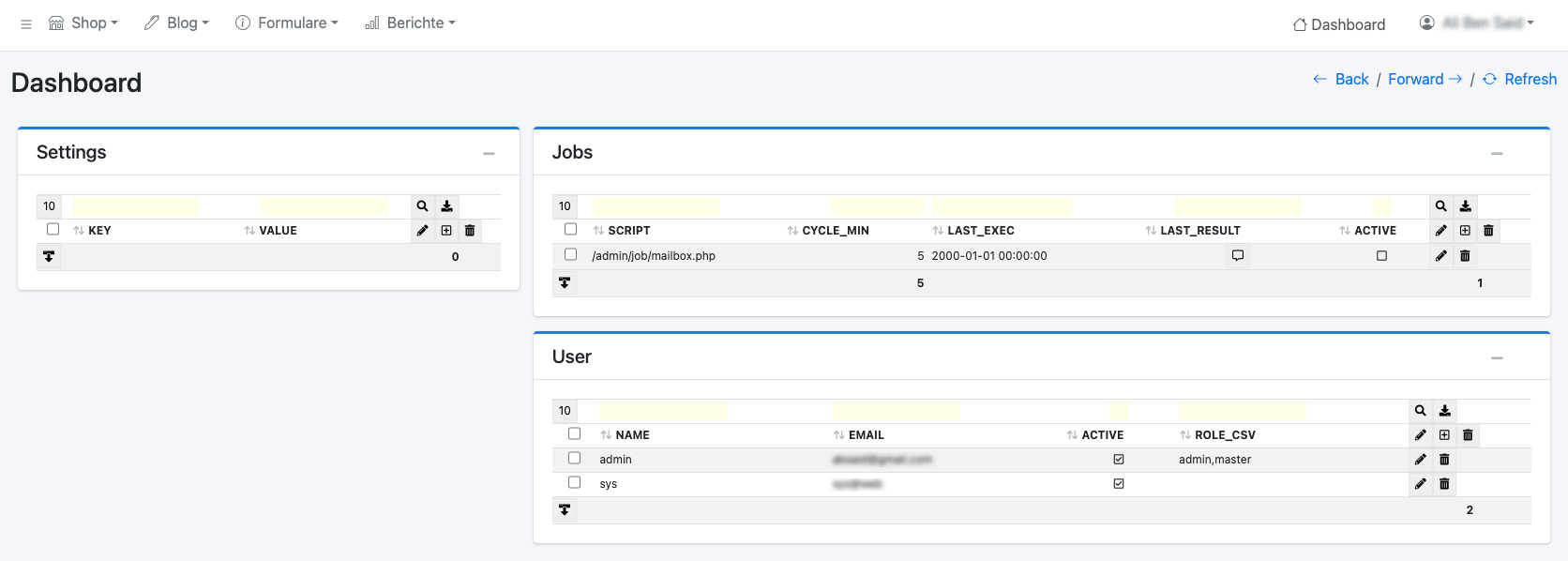Screen dimensions: 1568x561
Task: Click the SCRIPT filter input field
Action: (656, 206)
